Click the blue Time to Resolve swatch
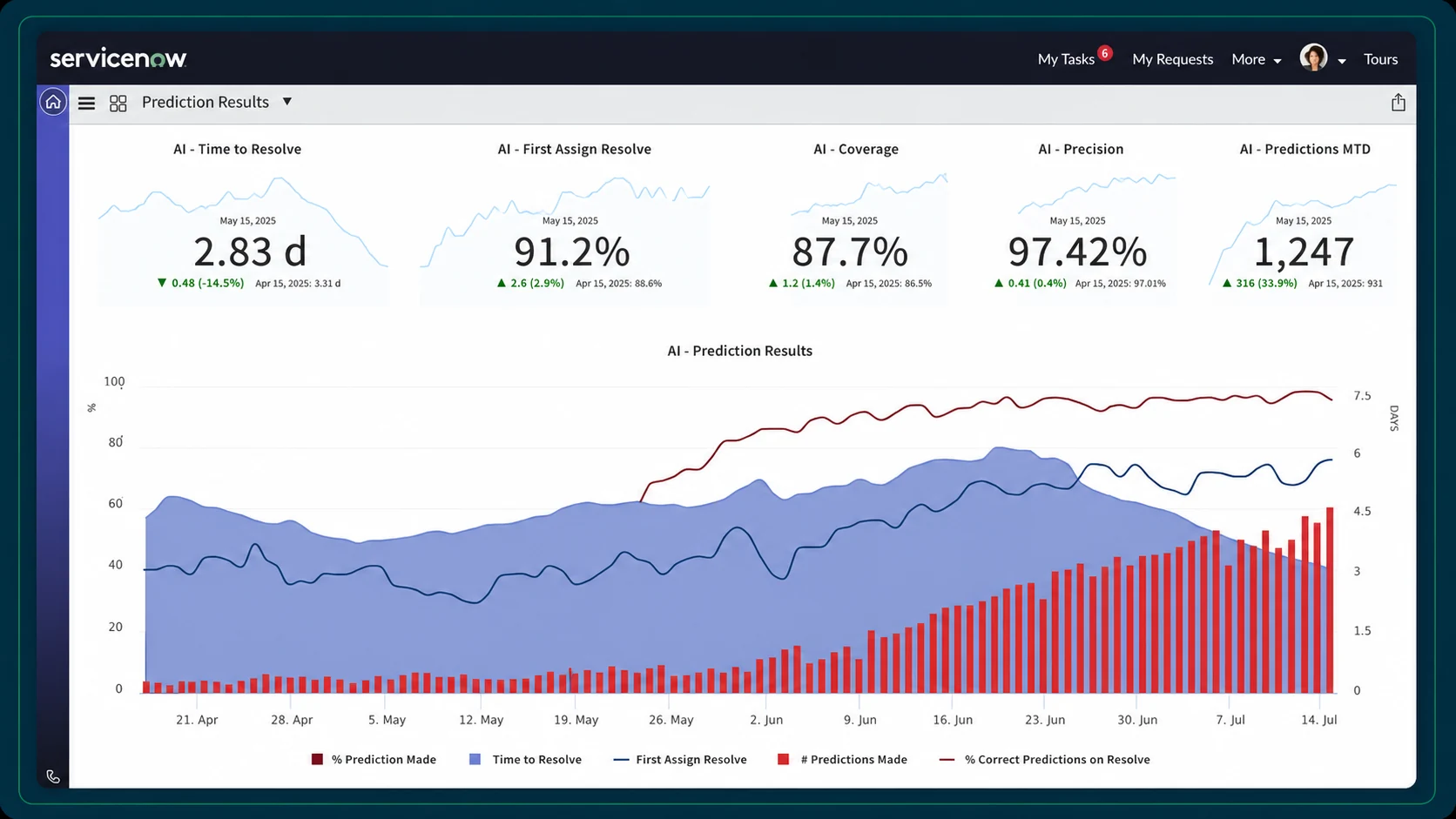The image size is (1456, 819). pos(475,759)
